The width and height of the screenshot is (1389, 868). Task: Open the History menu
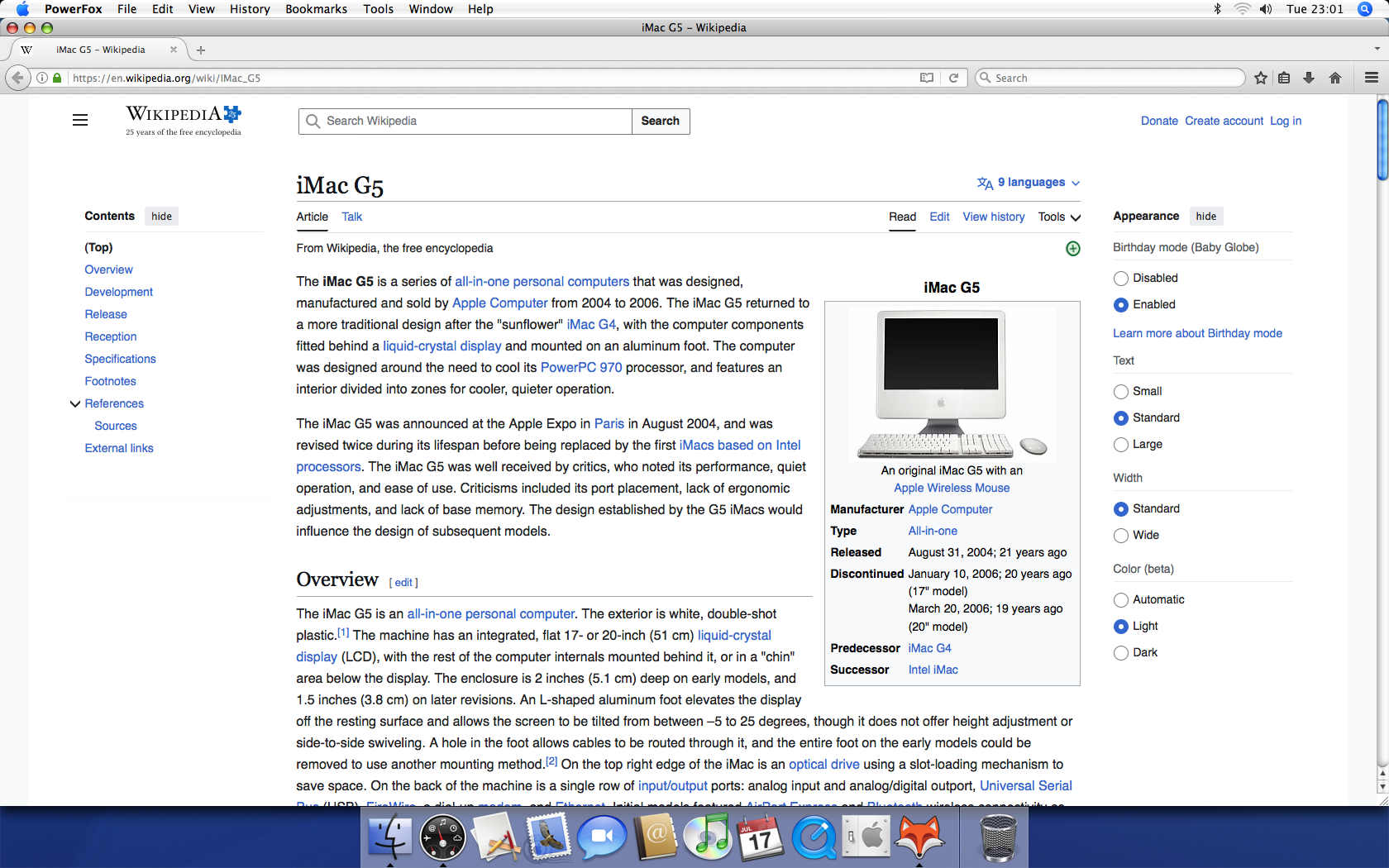pyautogui.click(x=250, y=9)
